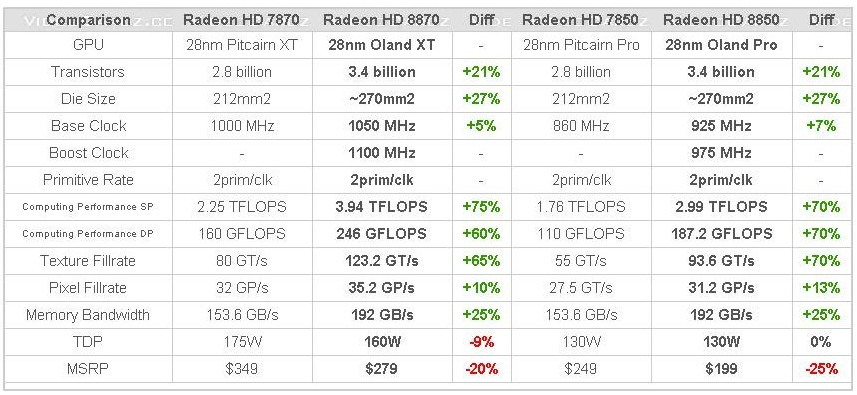The image size is (857, 395).
Task: Click the Transistors row label
Action: coord(88,72)
